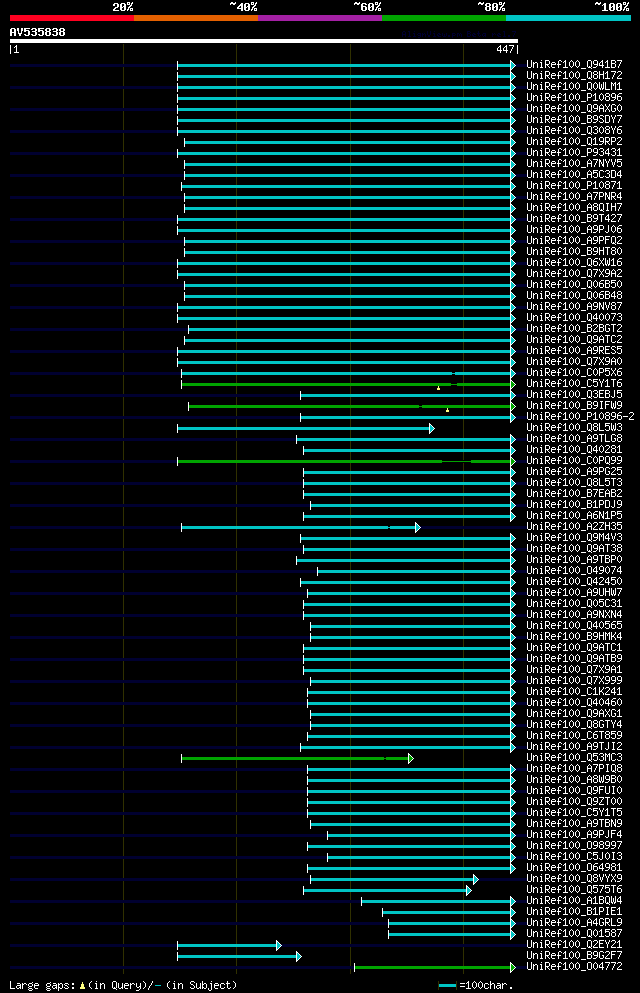
Task: Open hit UniRef100_B7EAB2
Action: click(x=574, y=494)
